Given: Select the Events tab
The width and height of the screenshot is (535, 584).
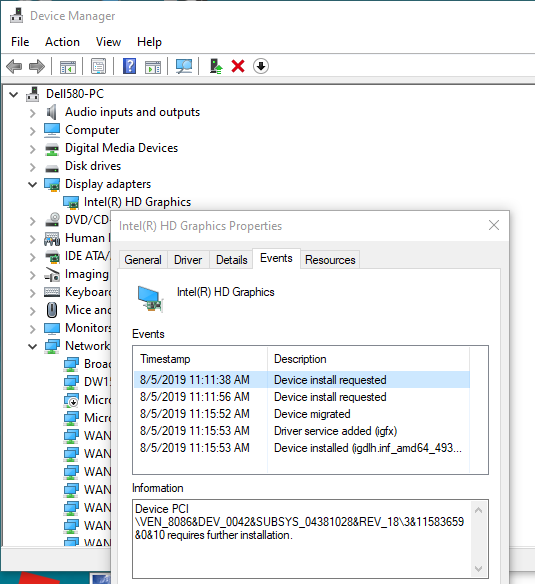Looking at the screenshot, I should click(276, 258).
